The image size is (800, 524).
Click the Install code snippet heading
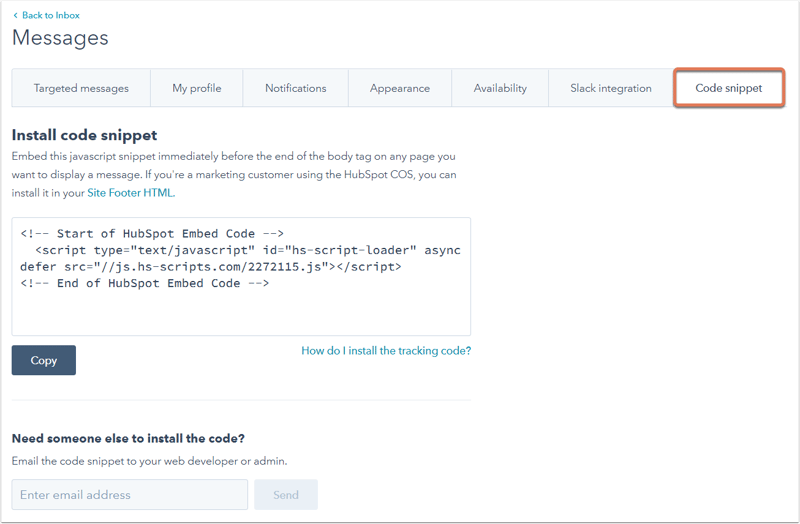pyautogui.click(x=85, y=135)
